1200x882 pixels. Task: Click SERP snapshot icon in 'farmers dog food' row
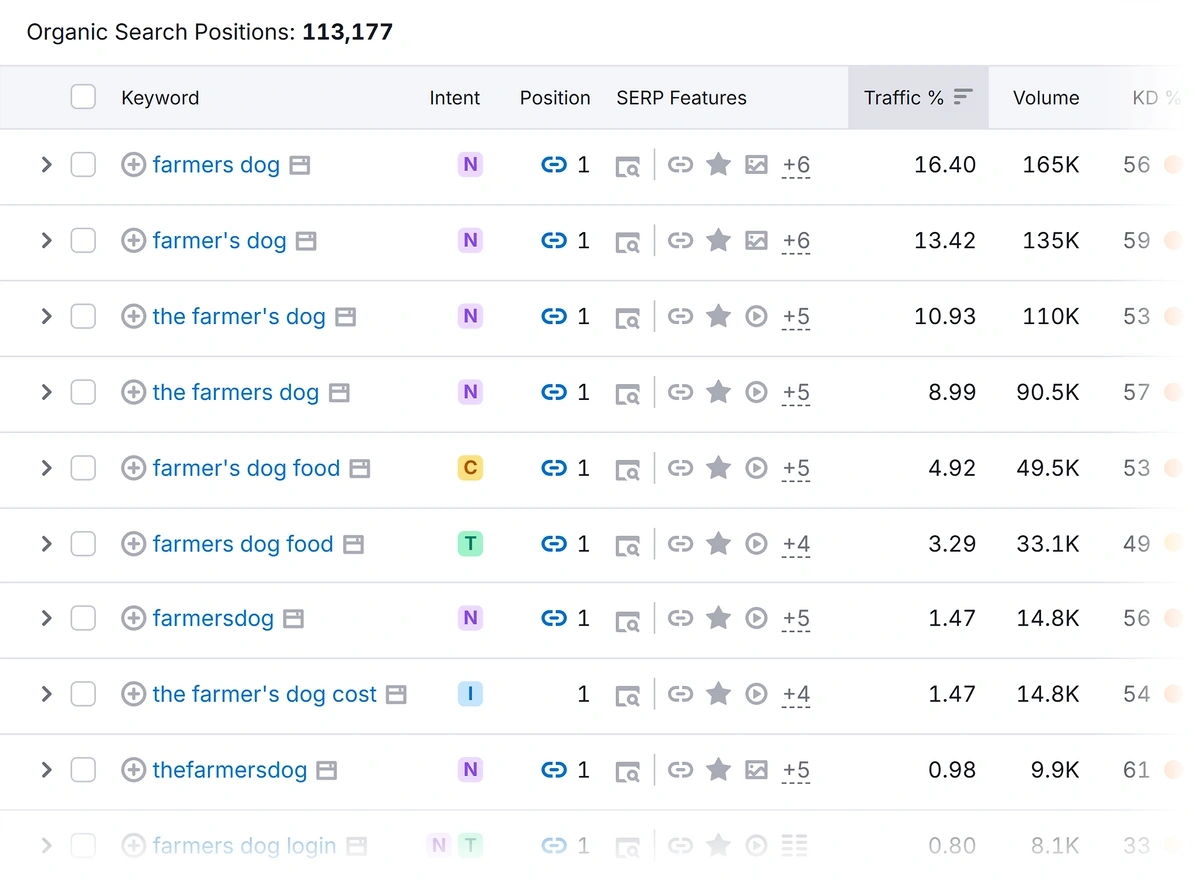click(627, 545)
